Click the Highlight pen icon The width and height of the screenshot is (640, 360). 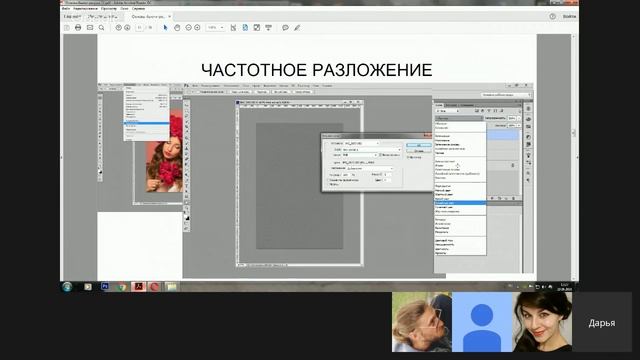pyautogui.click(x=297, y=28)
